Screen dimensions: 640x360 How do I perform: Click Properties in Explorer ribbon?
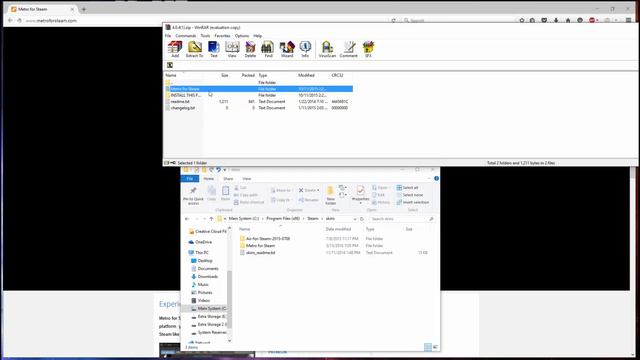(360, 193)
